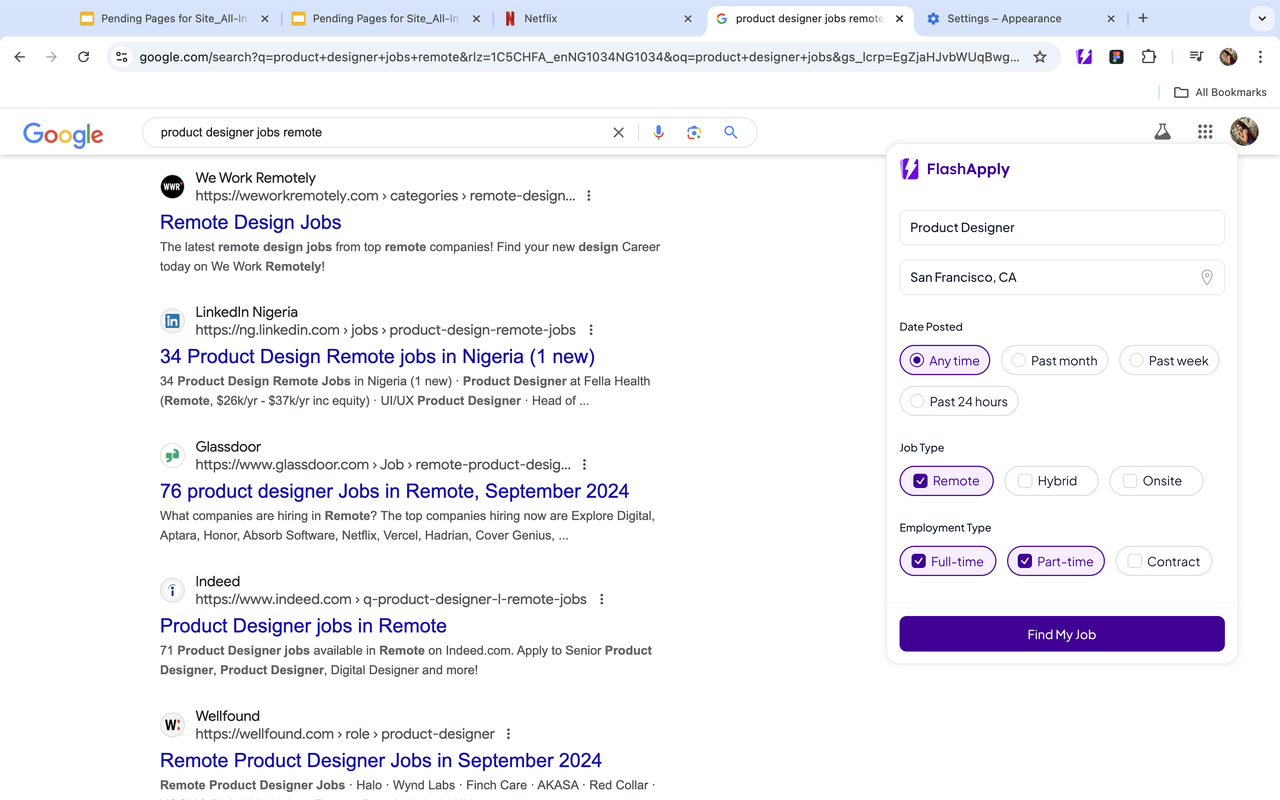Click the browser forward arrow

[x=51, y=57]
